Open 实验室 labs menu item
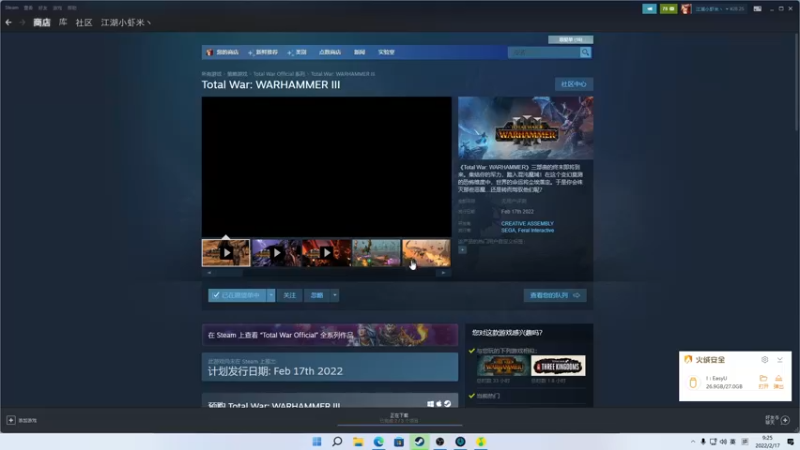800x450 pixels. point(386,52)
